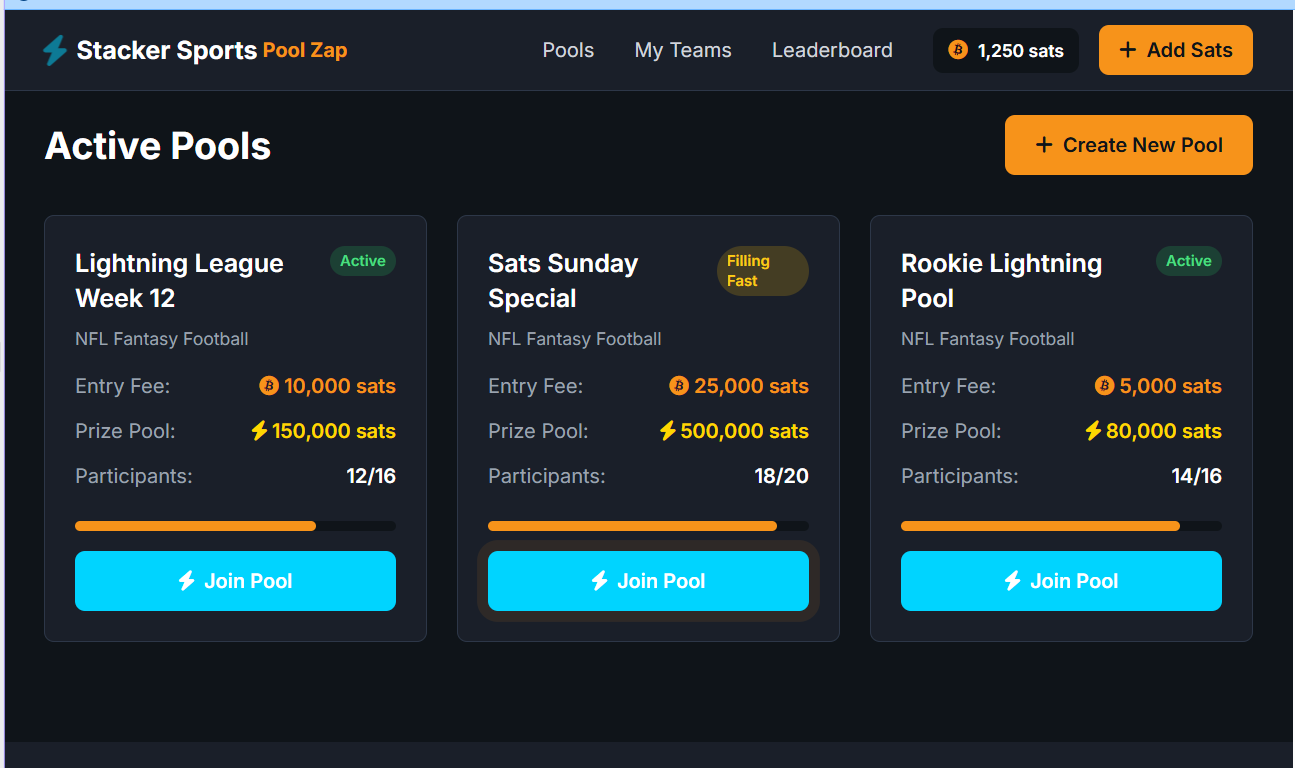Click the bitcoin icon next to 25,000 sats
This screenshot has width=1295, height=768.
pyautogui.click(x=679, y=386)
